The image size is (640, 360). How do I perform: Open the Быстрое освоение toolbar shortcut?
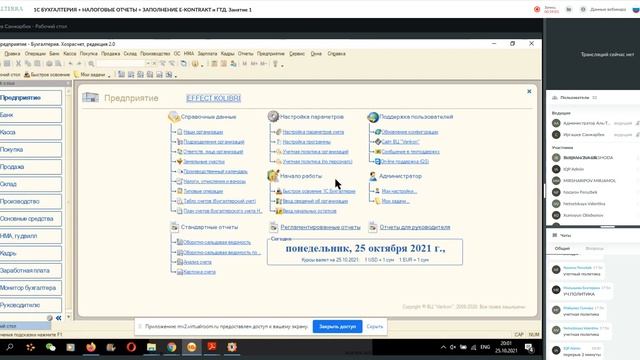coord(47,75)
